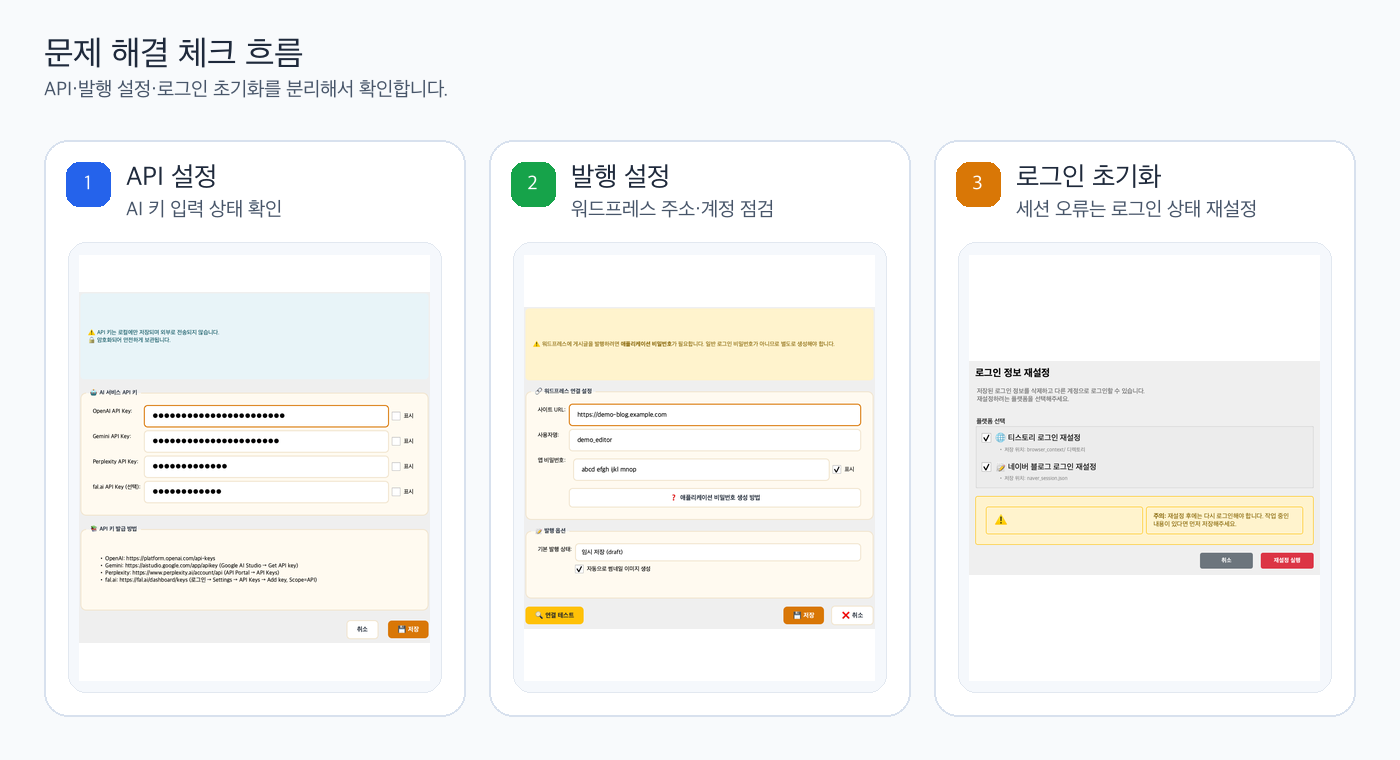The height and width of the screenshot is (760, 1400).
Task: Click globe icon beside 티스토리 로그인 재설정
Action: 999,438
